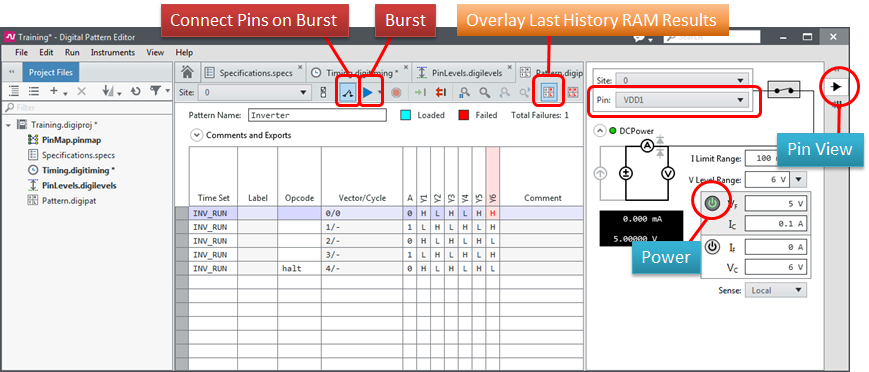The width and height of the screenshot is (869, 372).
Task: Toggle the relay switch icon in Pin View
Action: point(783,89)
